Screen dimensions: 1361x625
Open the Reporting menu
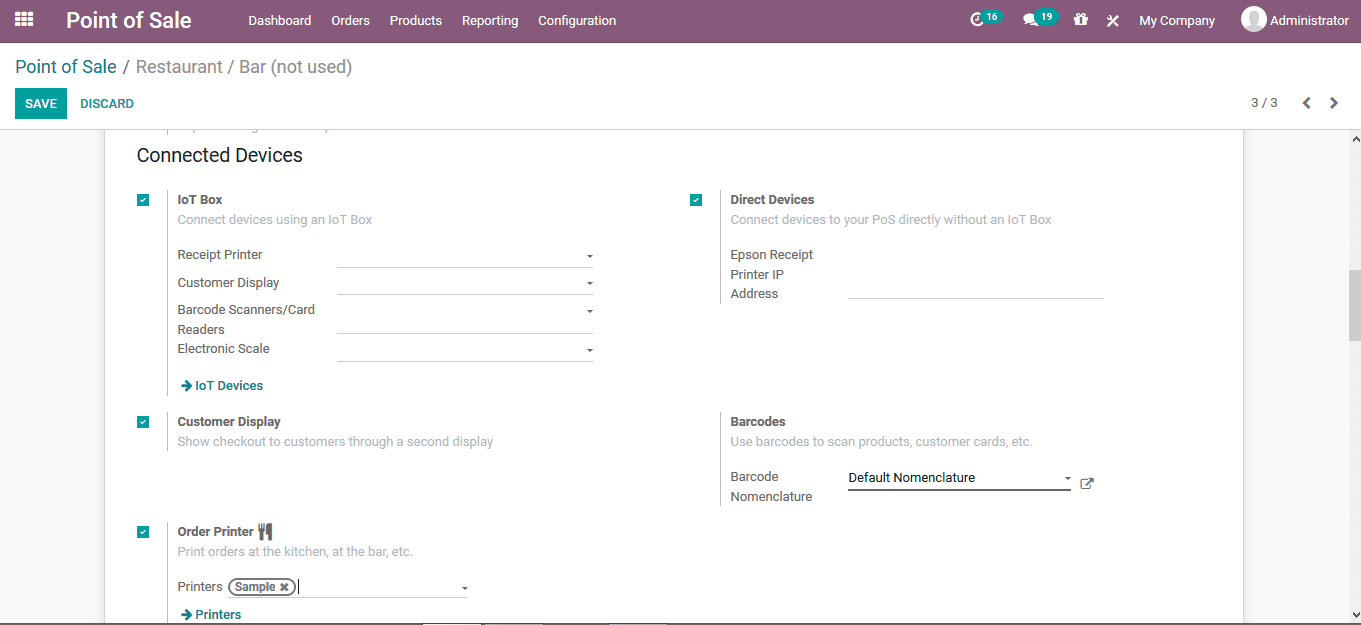click(x=490, y=20)
